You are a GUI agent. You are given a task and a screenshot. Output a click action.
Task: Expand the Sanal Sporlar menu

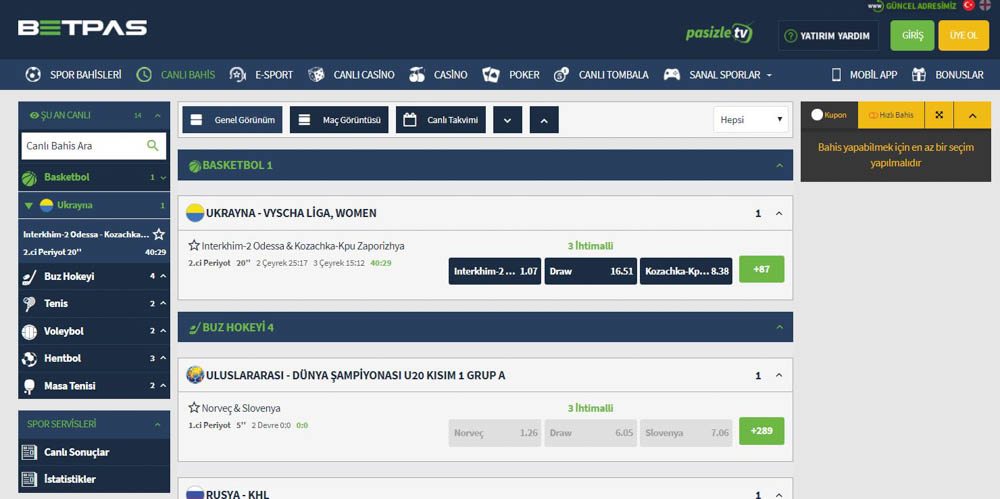(717, 75)
